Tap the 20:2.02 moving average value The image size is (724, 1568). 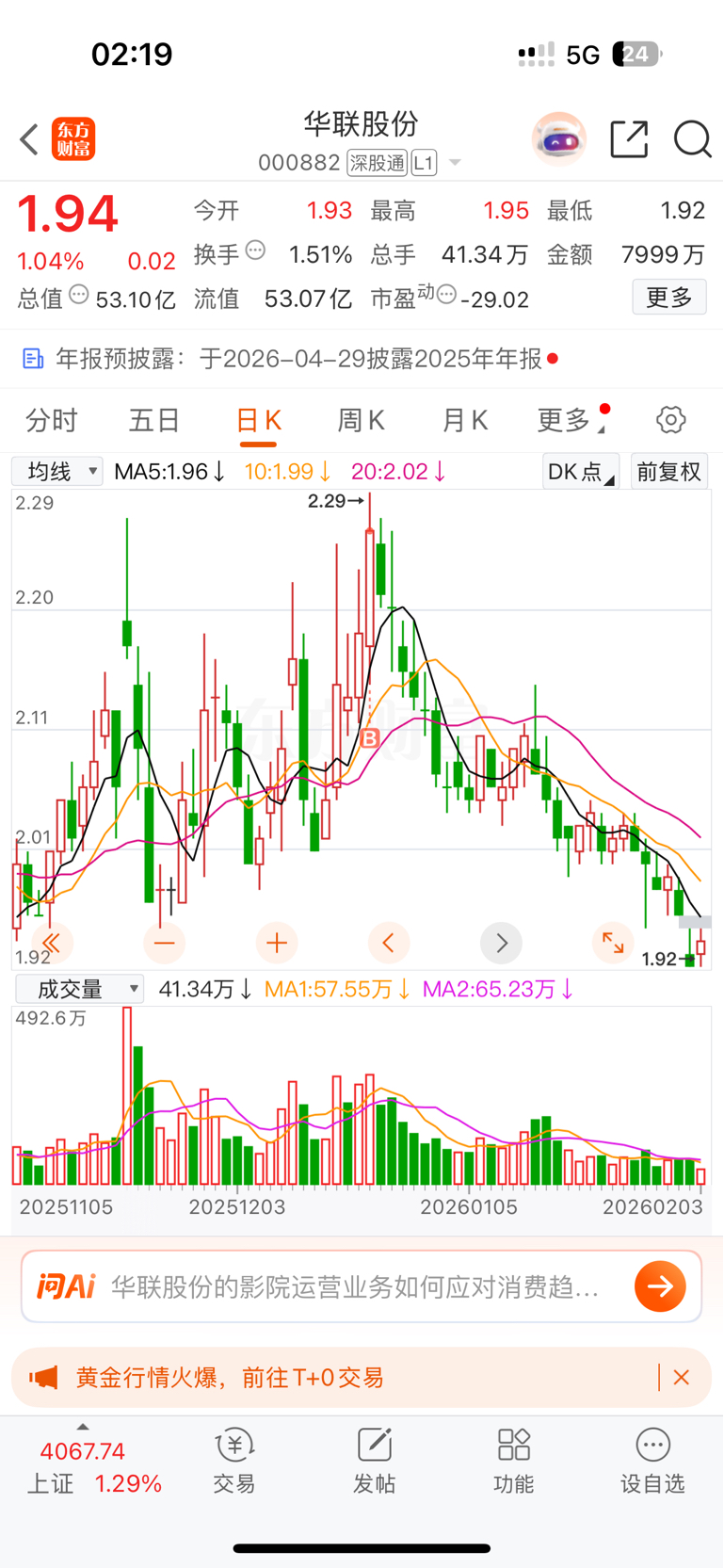point(399,471)
